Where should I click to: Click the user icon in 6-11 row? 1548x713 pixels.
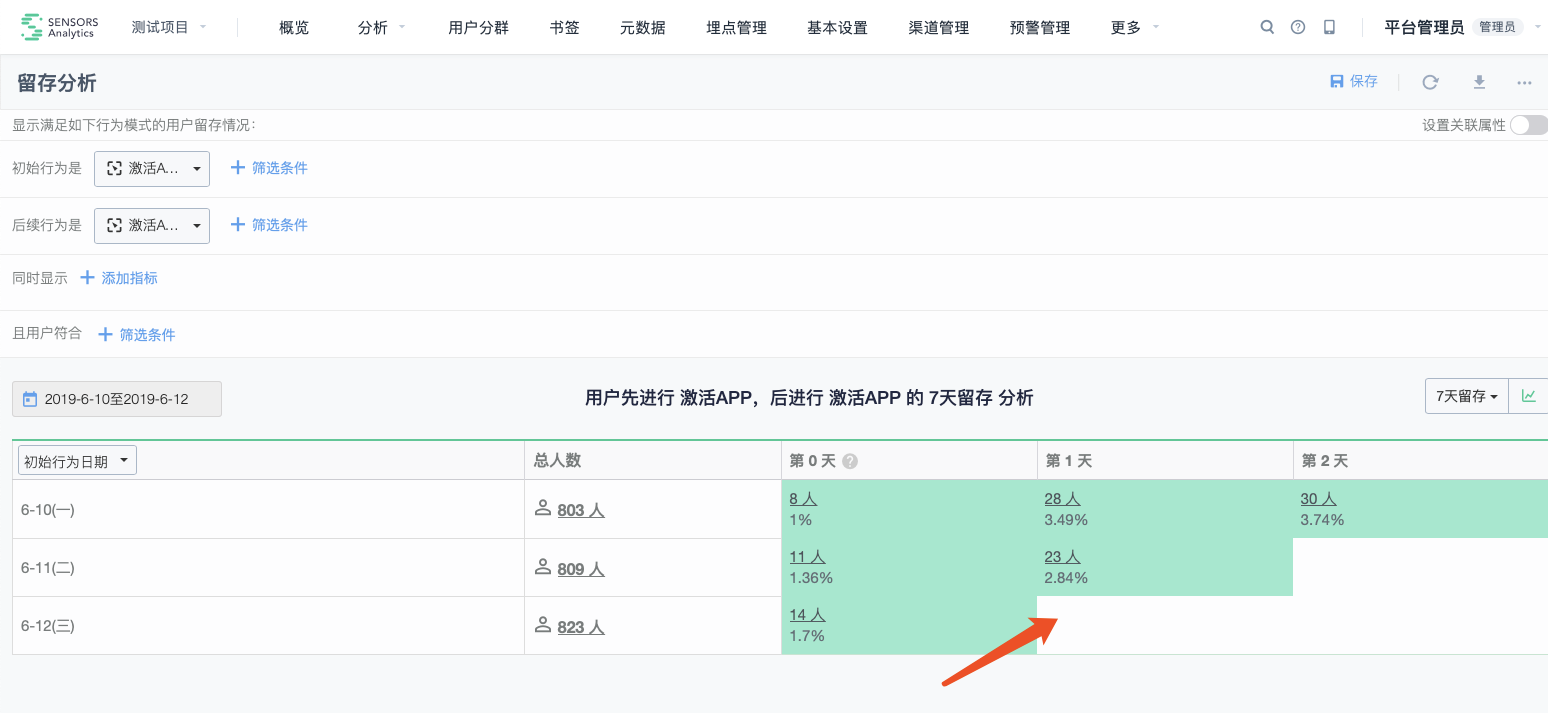click(543, 567)
